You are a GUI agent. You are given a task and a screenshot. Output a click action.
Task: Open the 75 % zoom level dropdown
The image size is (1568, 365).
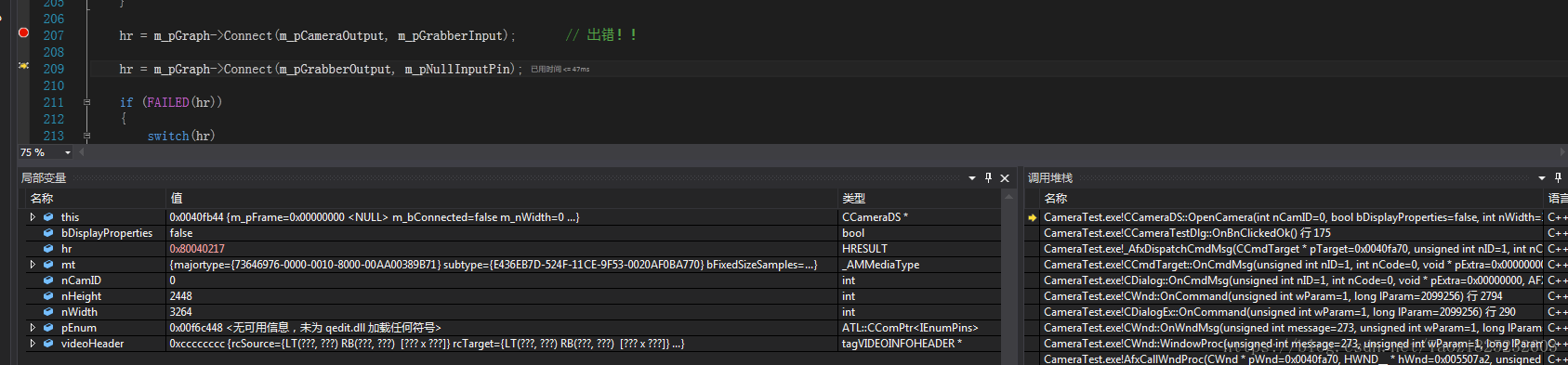tap(68, 152)
